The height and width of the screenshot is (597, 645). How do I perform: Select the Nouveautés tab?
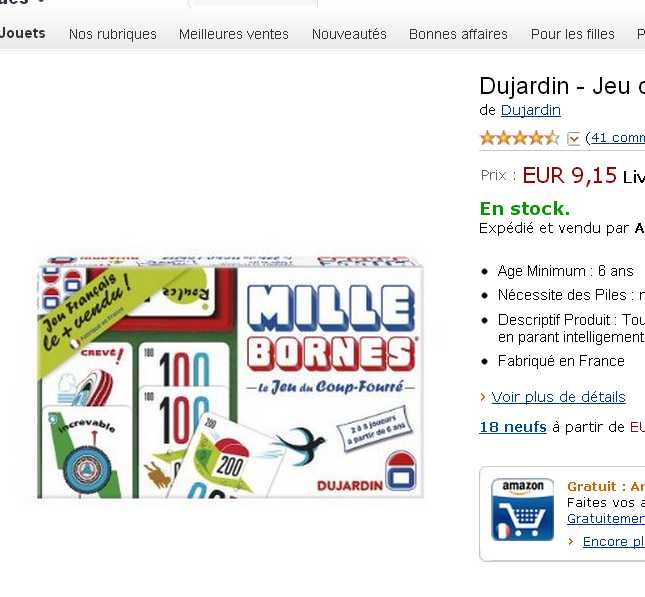349,34
